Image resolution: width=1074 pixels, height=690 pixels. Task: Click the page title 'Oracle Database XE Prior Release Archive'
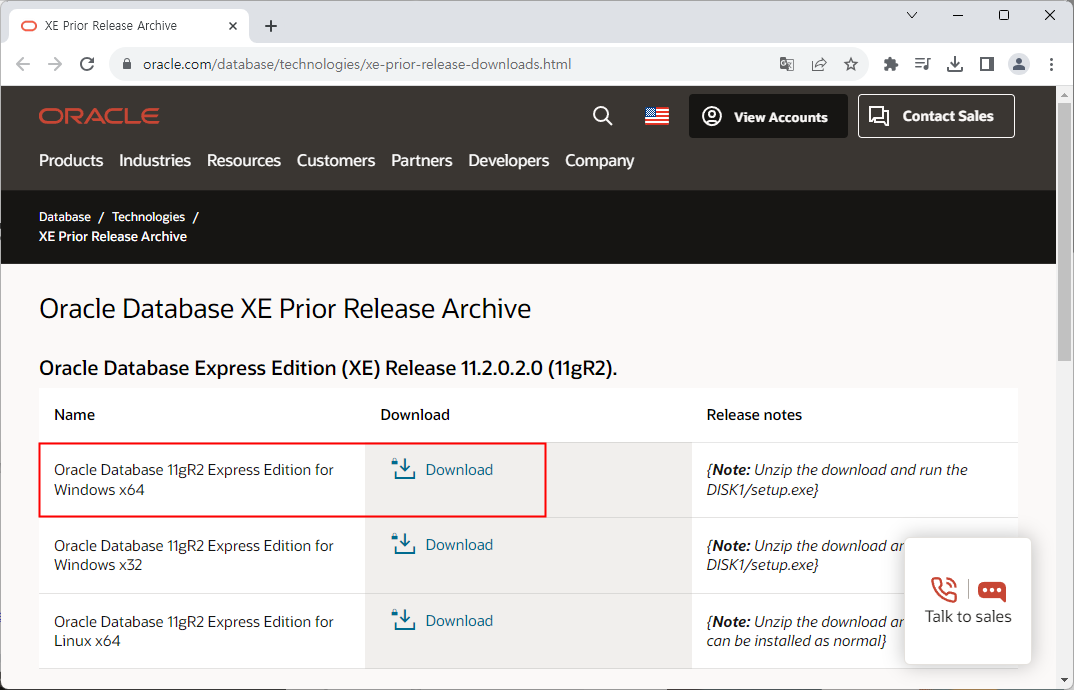285,308
